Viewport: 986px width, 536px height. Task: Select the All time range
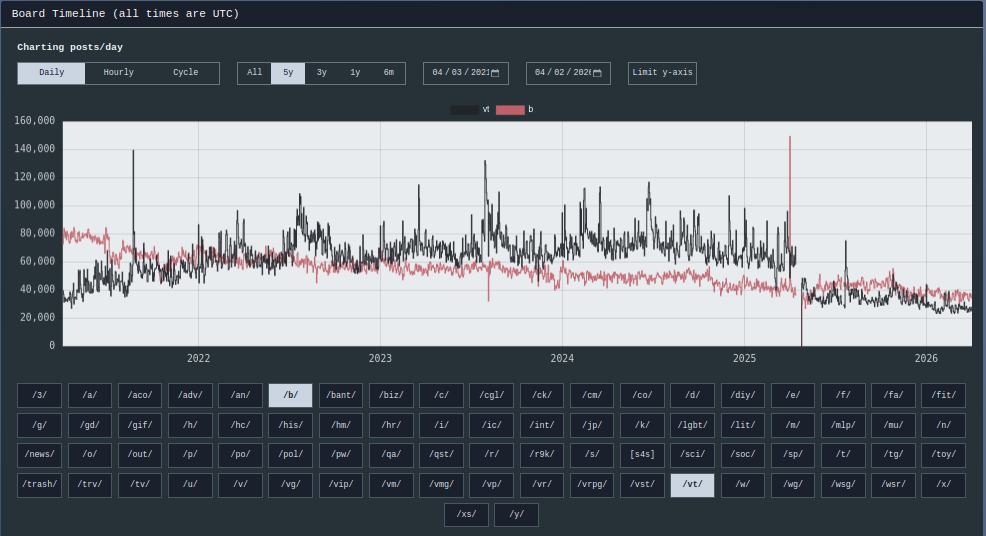(x=254, y=73)
